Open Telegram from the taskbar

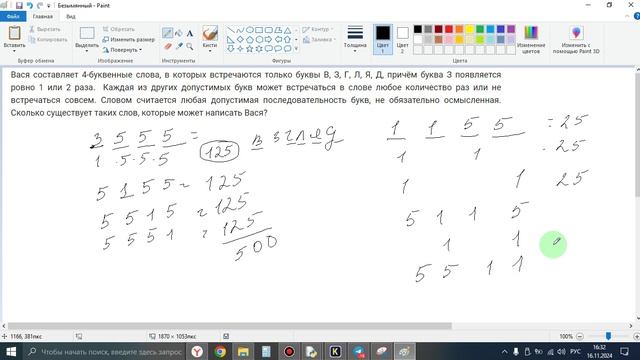tap(359, 351)
